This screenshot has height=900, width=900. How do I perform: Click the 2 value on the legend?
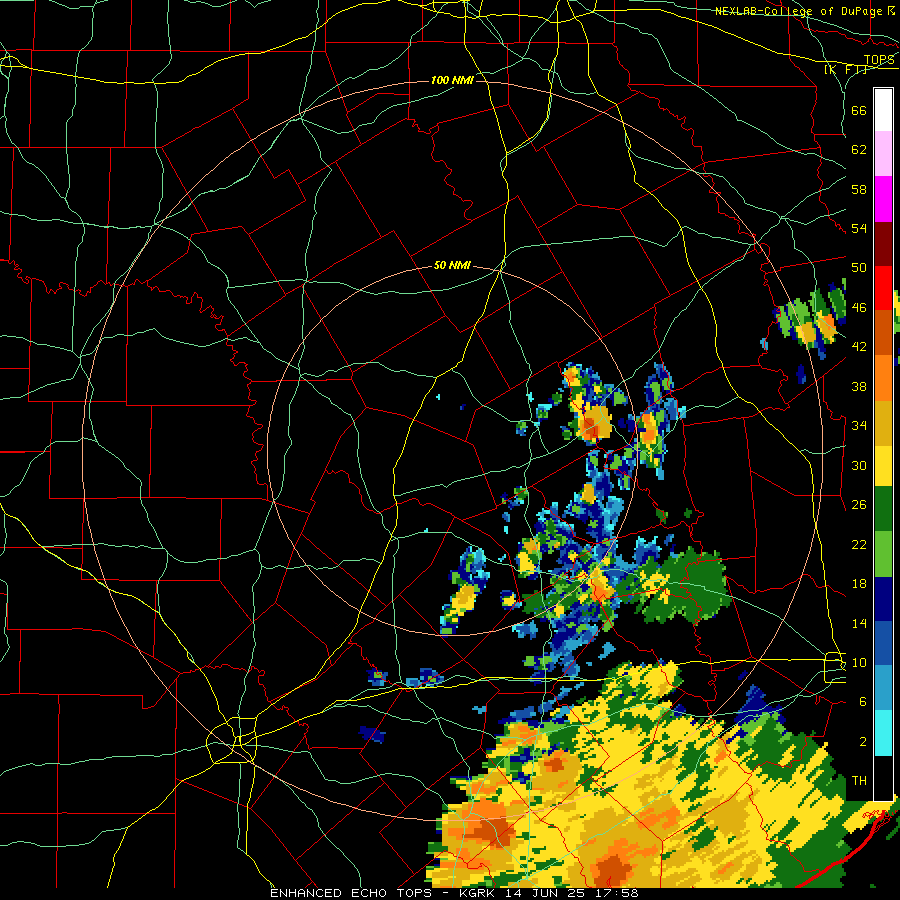click(863, 742)
